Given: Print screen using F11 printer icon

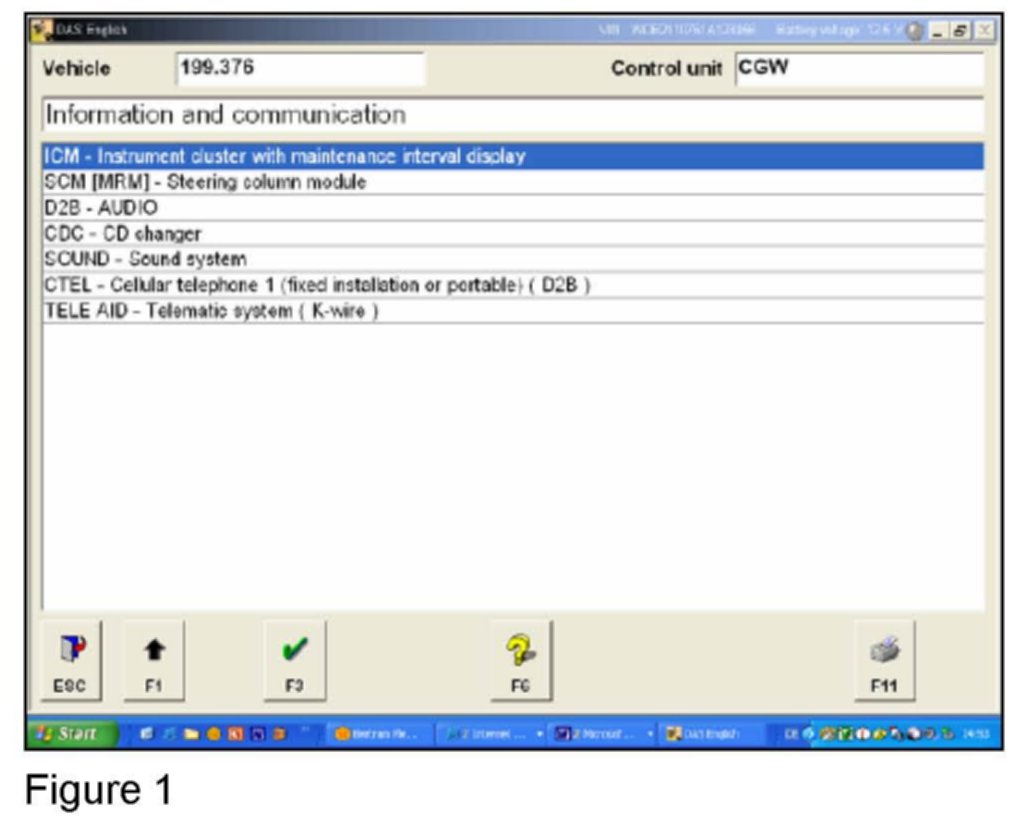Looking at the screenshot, I should [884, 659].
